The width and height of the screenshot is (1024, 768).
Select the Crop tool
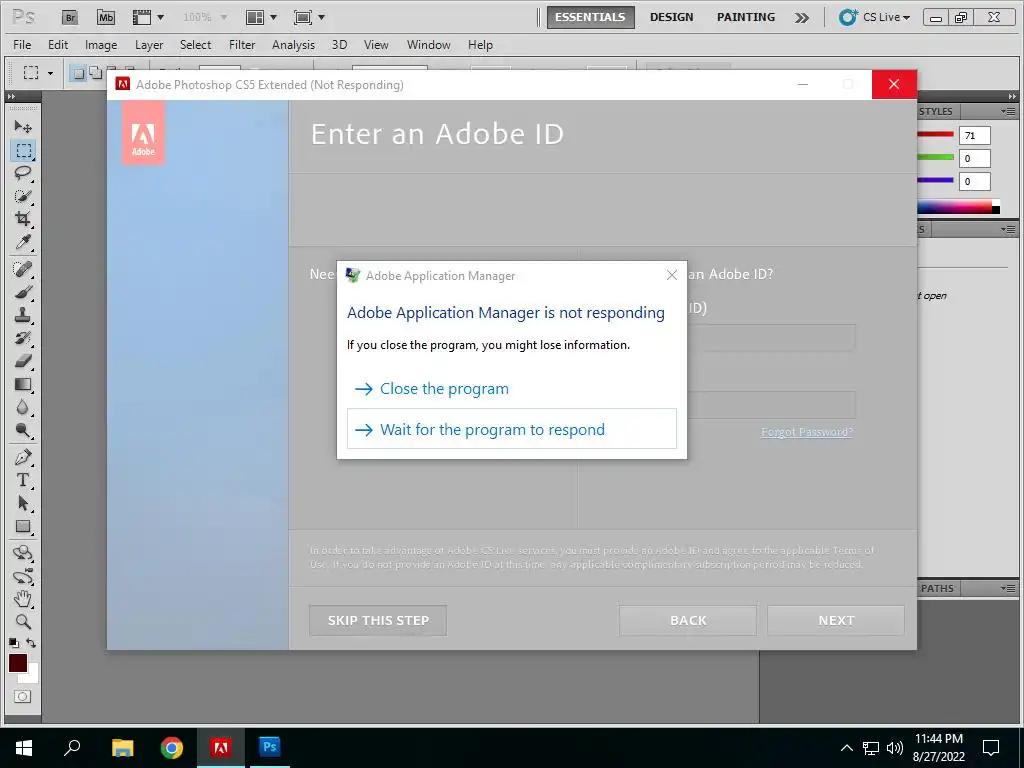(23, 219)
